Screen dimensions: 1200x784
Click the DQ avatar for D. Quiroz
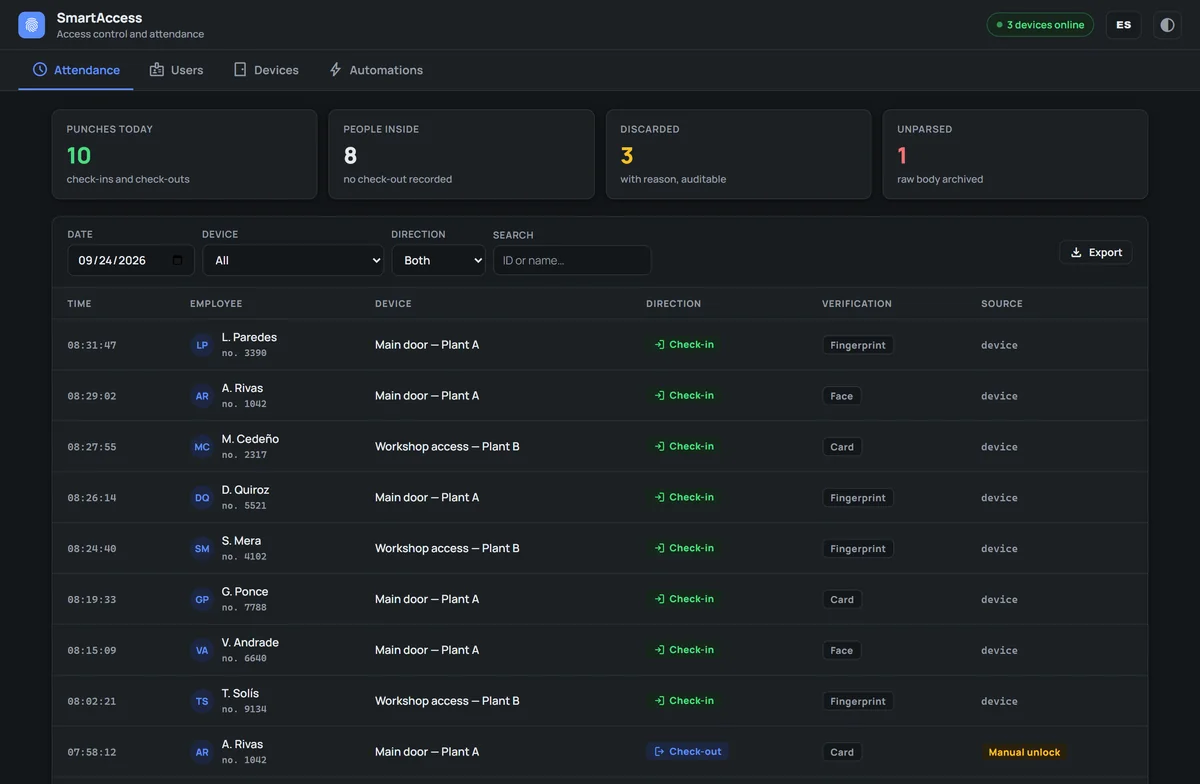(202, 498)
